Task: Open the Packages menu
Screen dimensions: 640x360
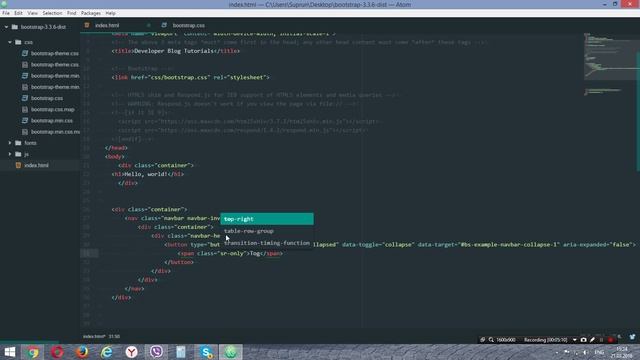Action: coord(91,13)
